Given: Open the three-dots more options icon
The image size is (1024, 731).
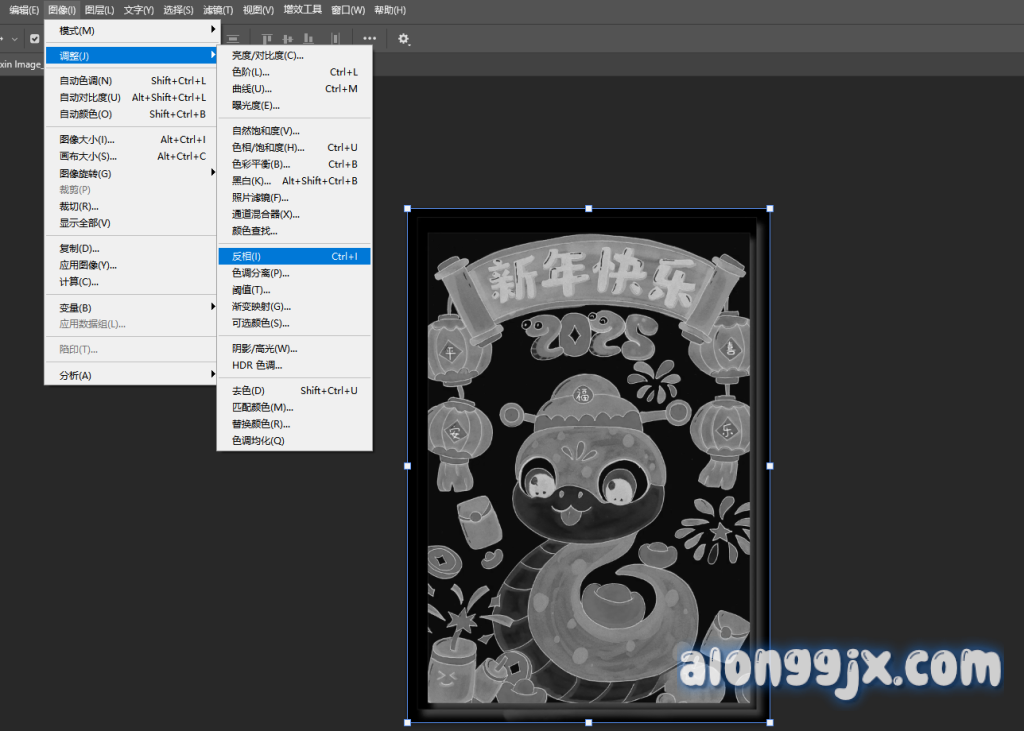Looking at the screenshot, I should click(370, 39).
